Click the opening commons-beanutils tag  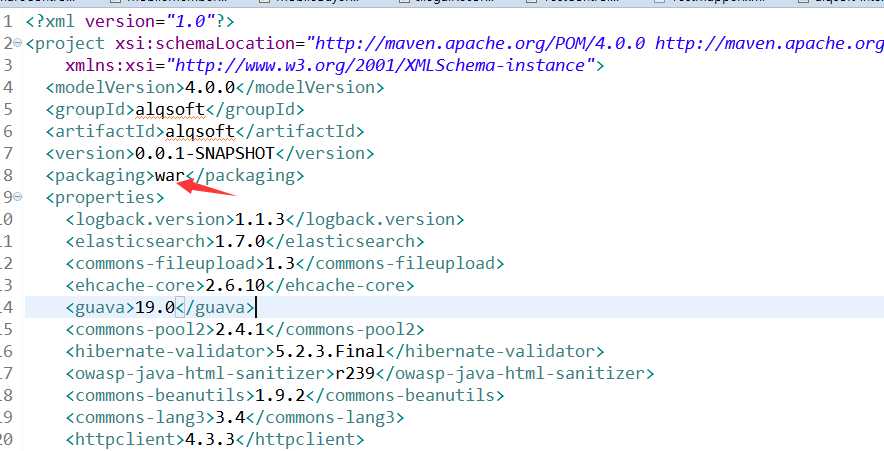(x=160, y=395)
